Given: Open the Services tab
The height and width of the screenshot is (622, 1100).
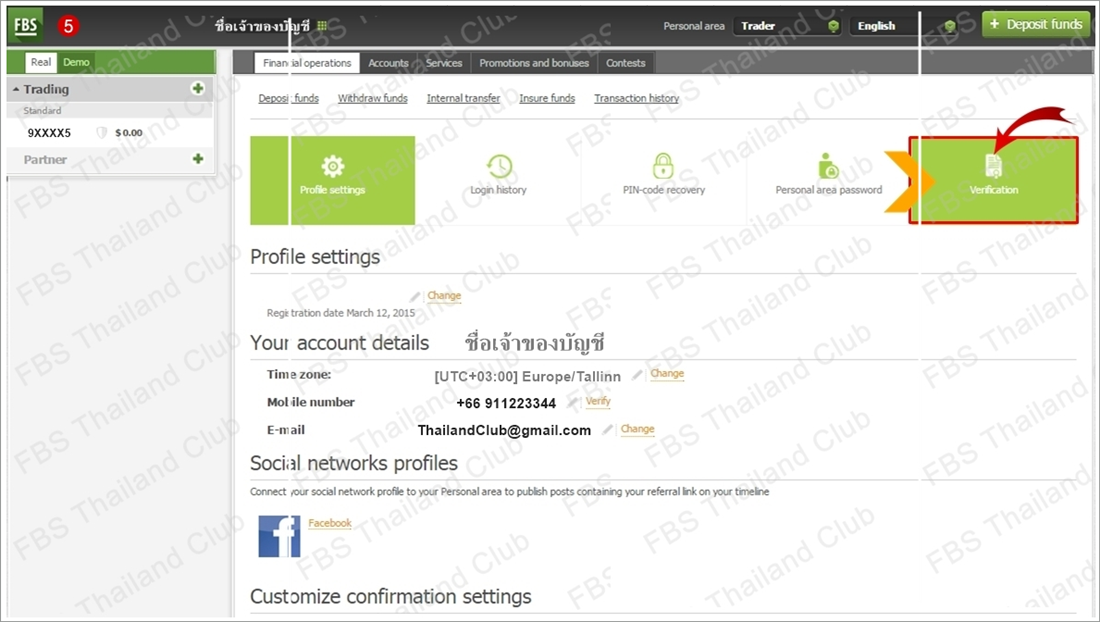Looking at the screenshot, I should 444,63.
